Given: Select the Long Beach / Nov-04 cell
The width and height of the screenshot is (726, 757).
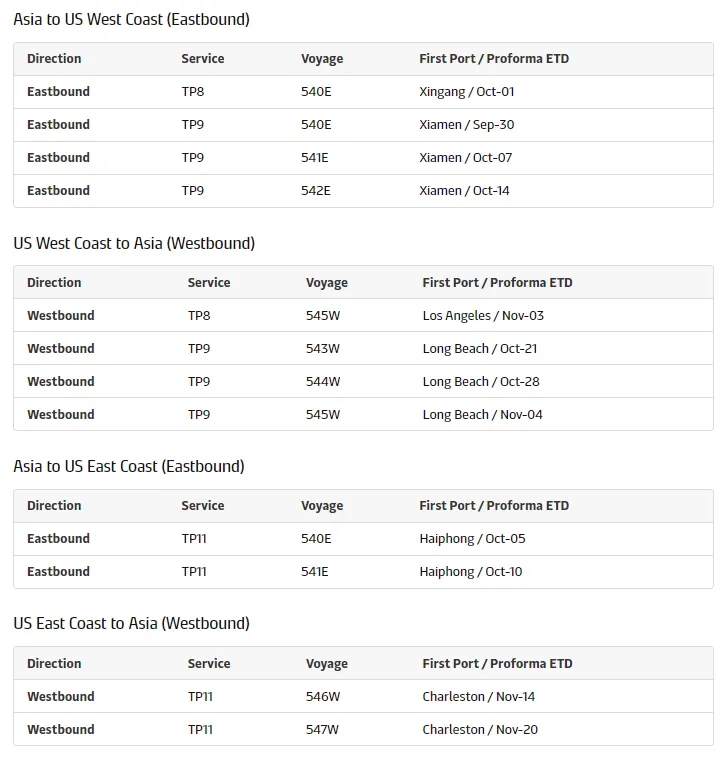Looking at the screenshot, I should pyautogui.click(x=482, y=415).
